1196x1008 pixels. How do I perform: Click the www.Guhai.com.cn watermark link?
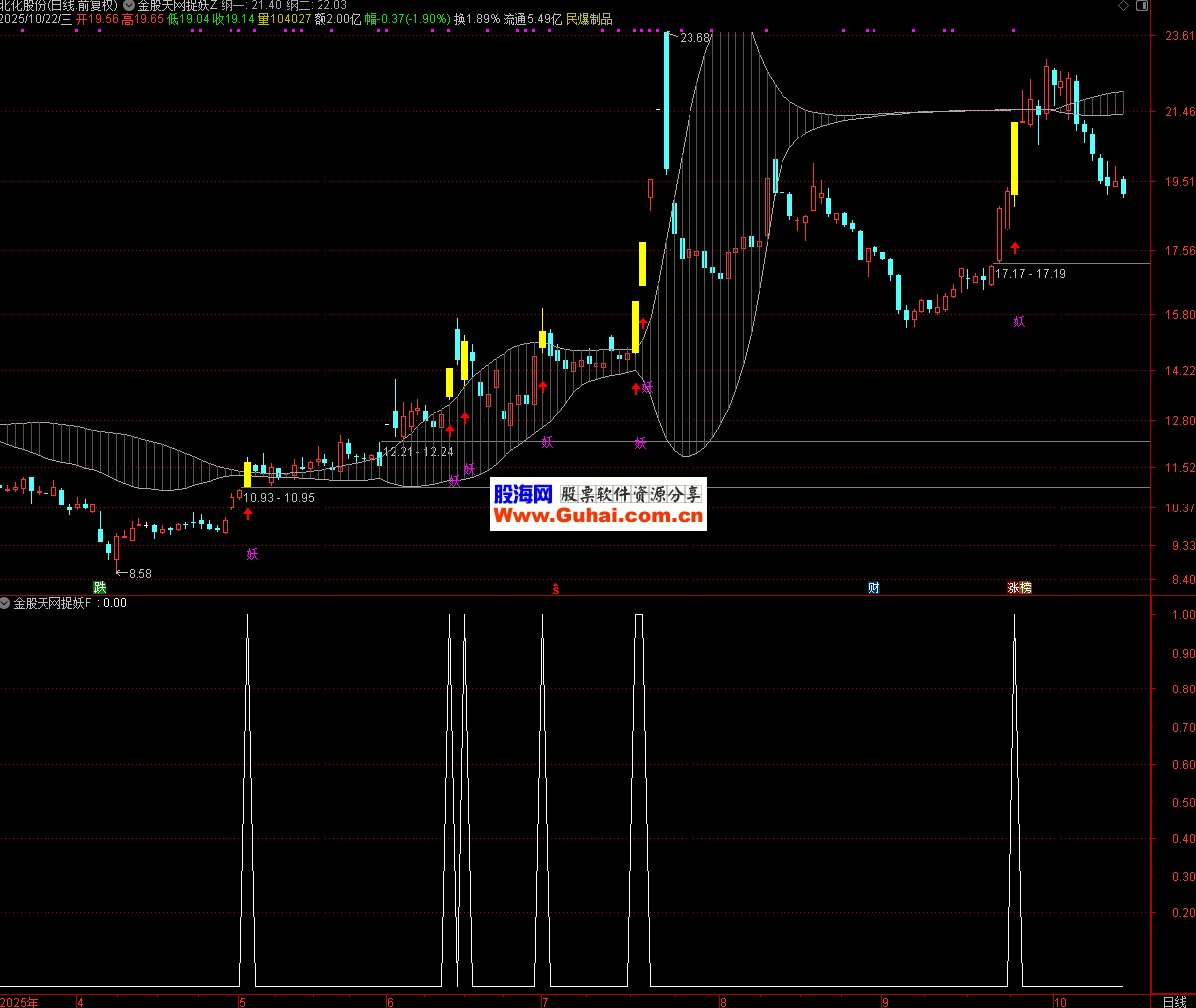pyautogui.click(x=598, y=515)
